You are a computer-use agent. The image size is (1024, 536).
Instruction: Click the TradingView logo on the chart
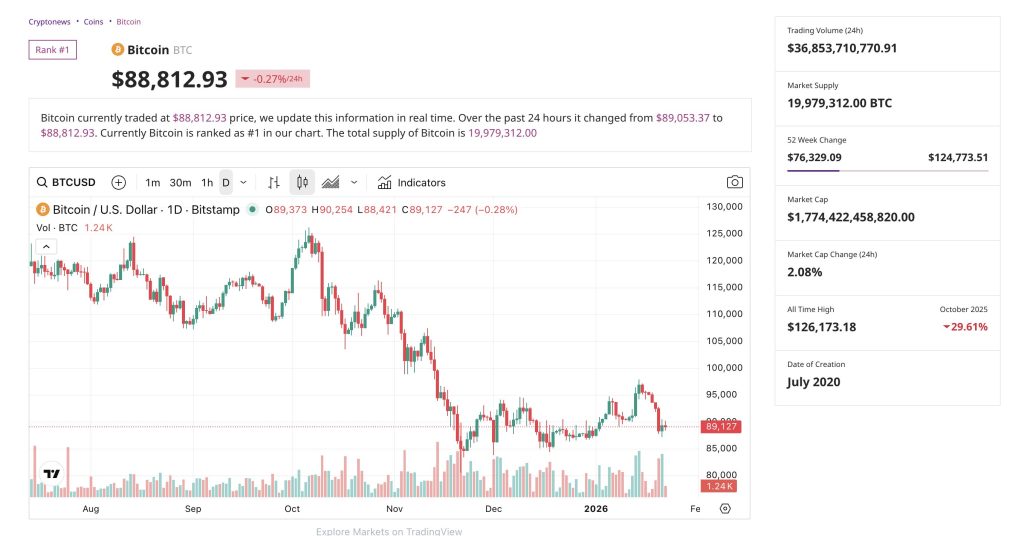pos(51,474)
